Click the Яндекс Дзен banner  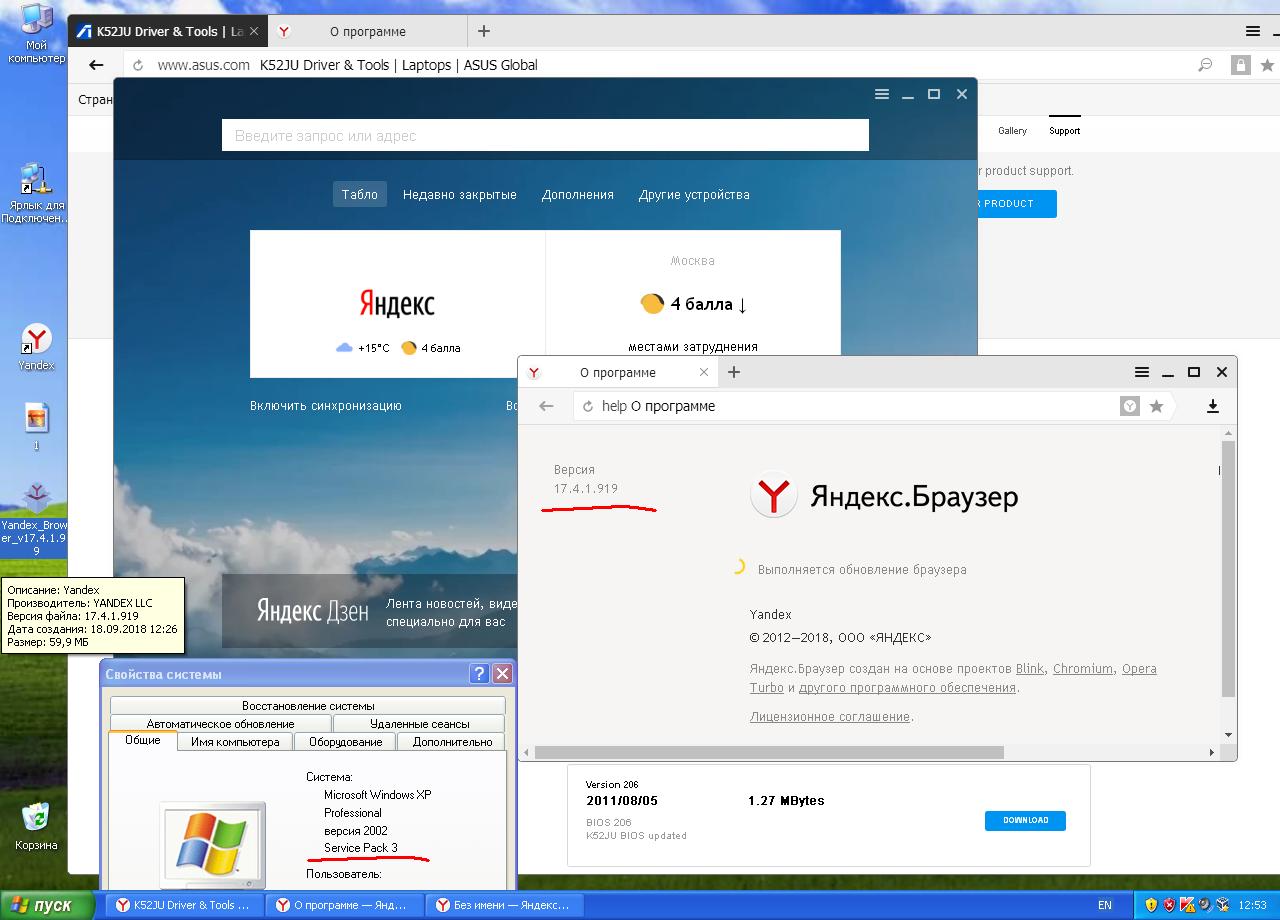pyautogui.click(x=370, y=611)
